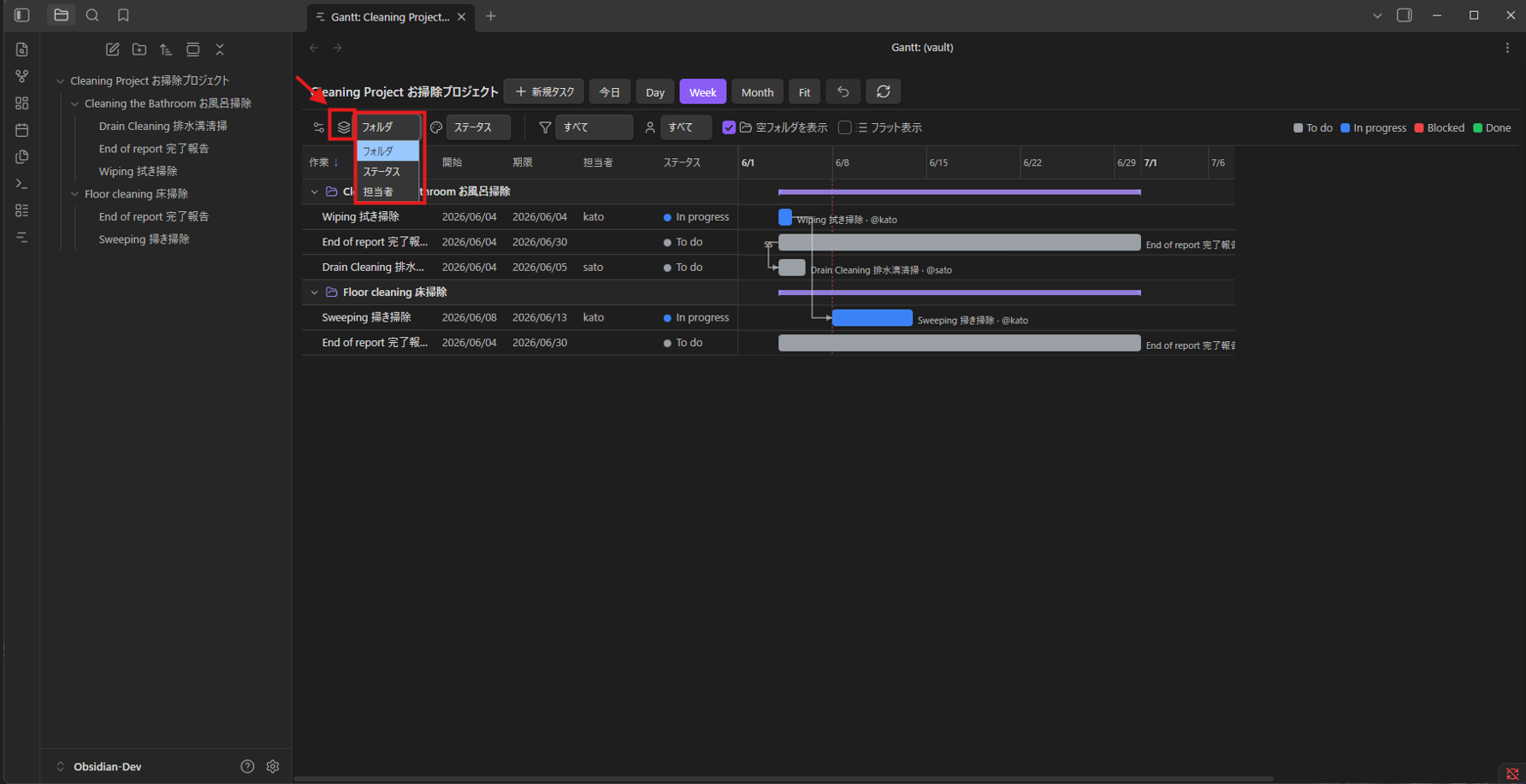Click the blue Sweeping 掃き掃除 Gantt bar
The image size is (1526, 784).
pos(872,318)
